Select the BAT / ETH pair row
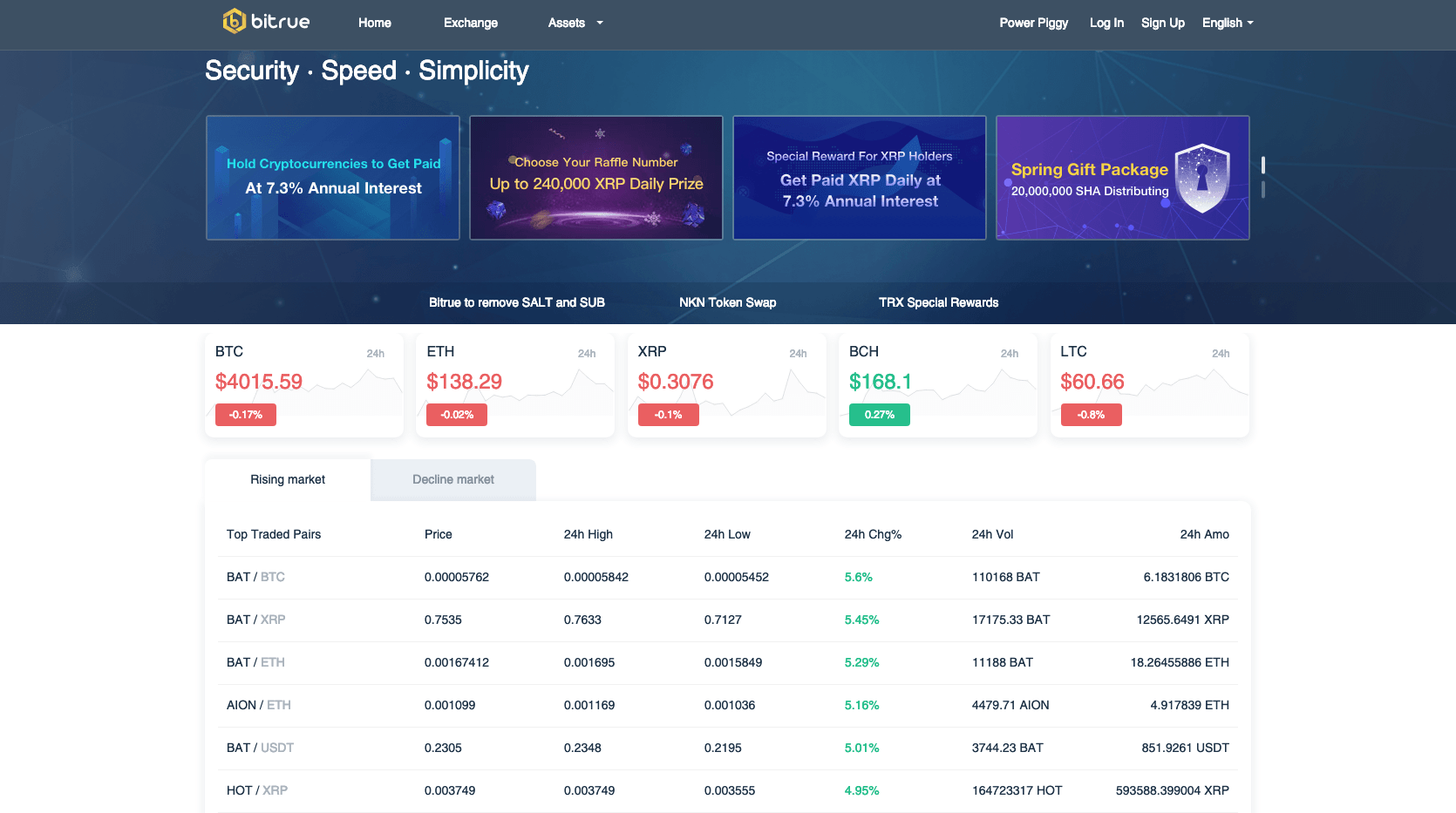The height and width of the screenshot is (813, 1456). 728,662
